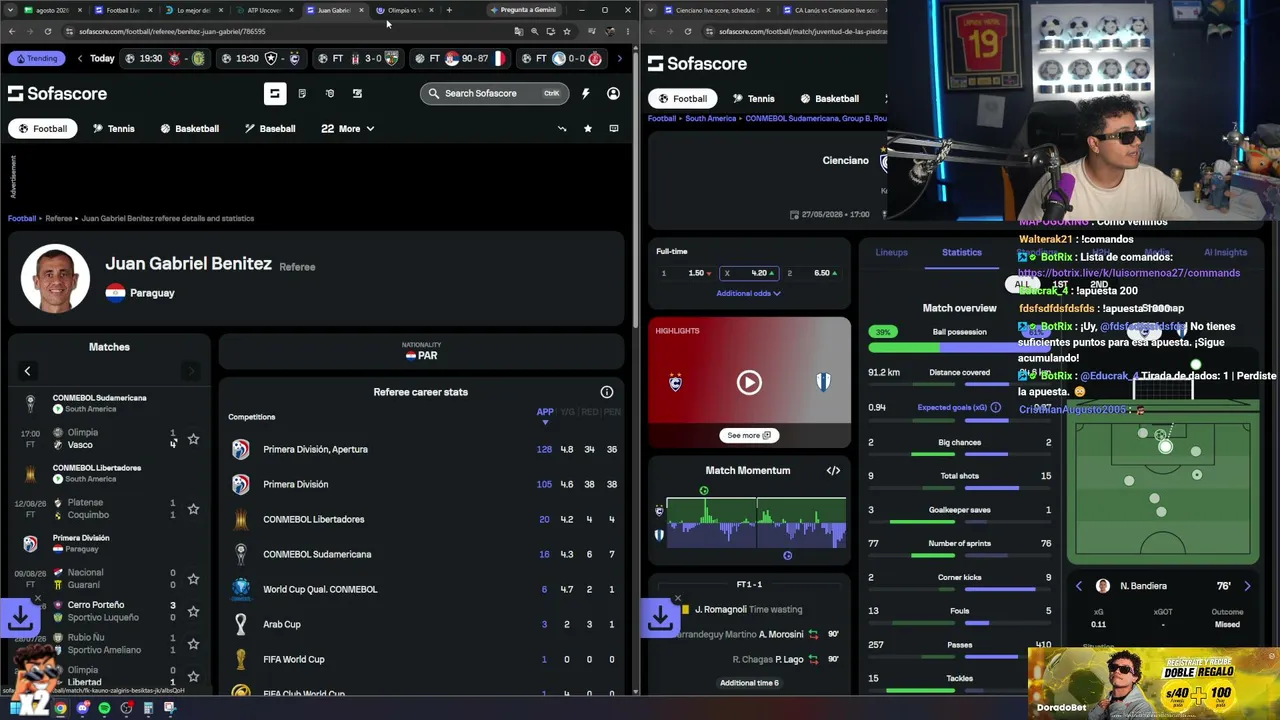Open the embed code icon next to Match Momentum

pyautogui.click(x=833, y=470)
